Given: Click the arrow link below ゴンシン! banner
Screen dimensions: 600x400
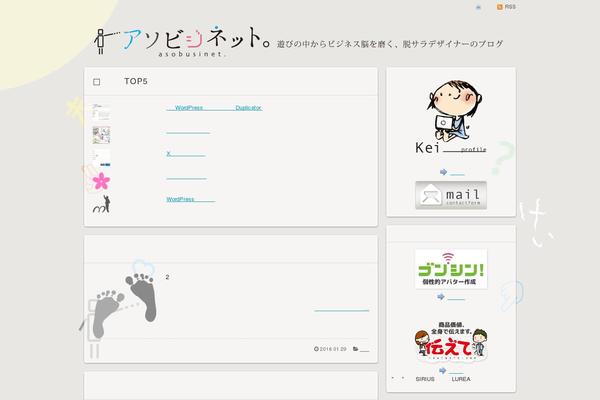Looking at the screenshot, I should [451, 297].
